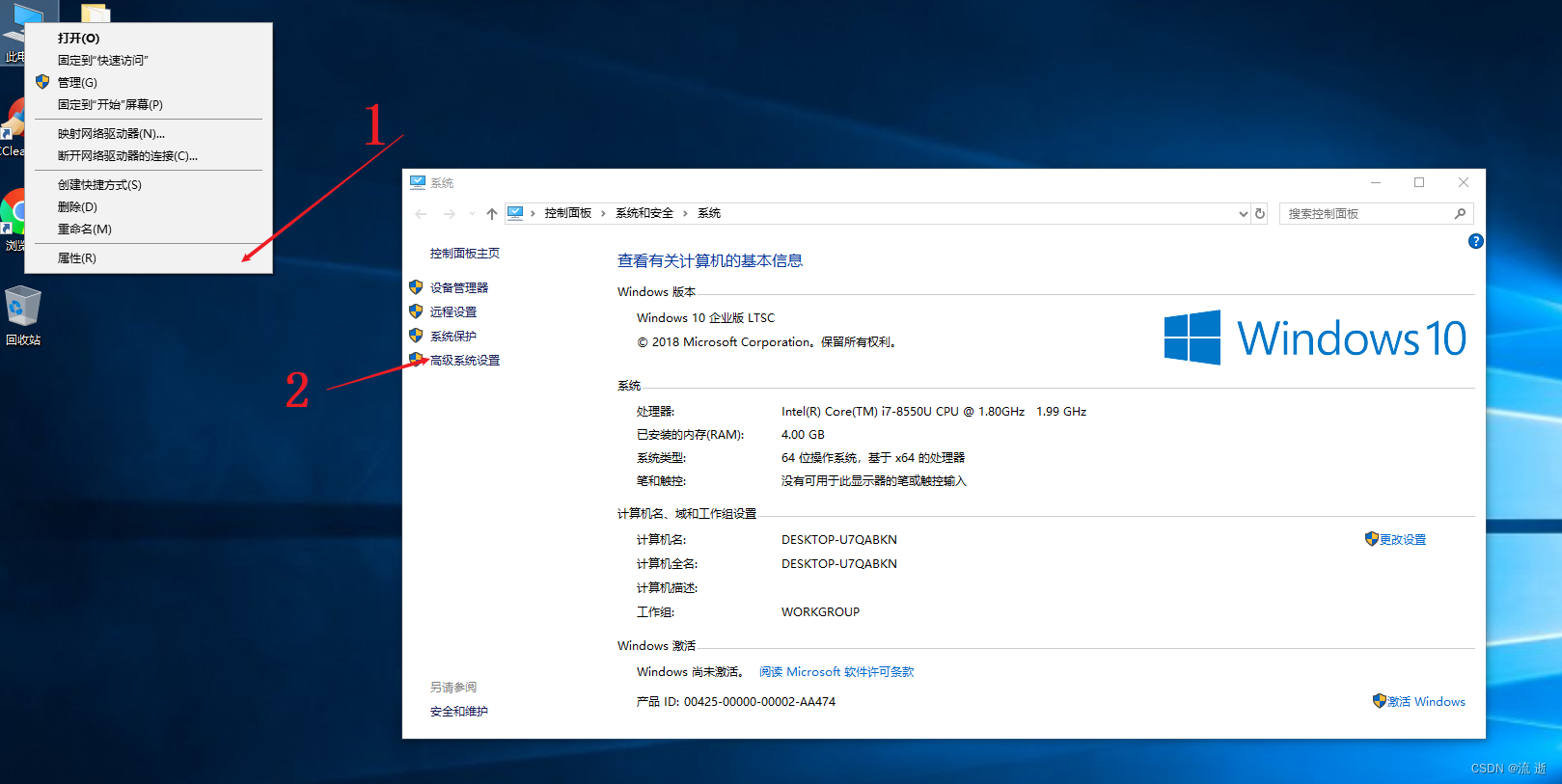
Task: Click Windows 10 企业版 LTSC text
Action: pyautogui.click(x=705, y=318)
